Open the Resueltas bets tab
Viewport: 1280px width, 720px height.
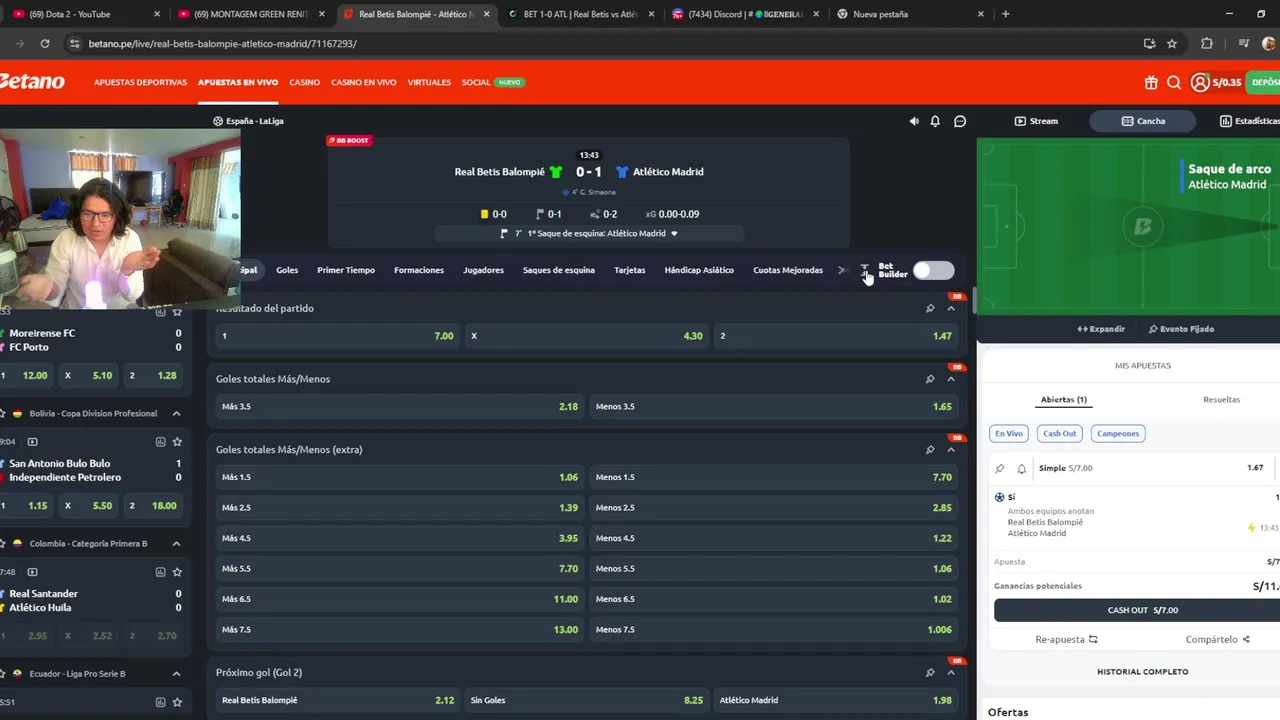pos(1221,400)
